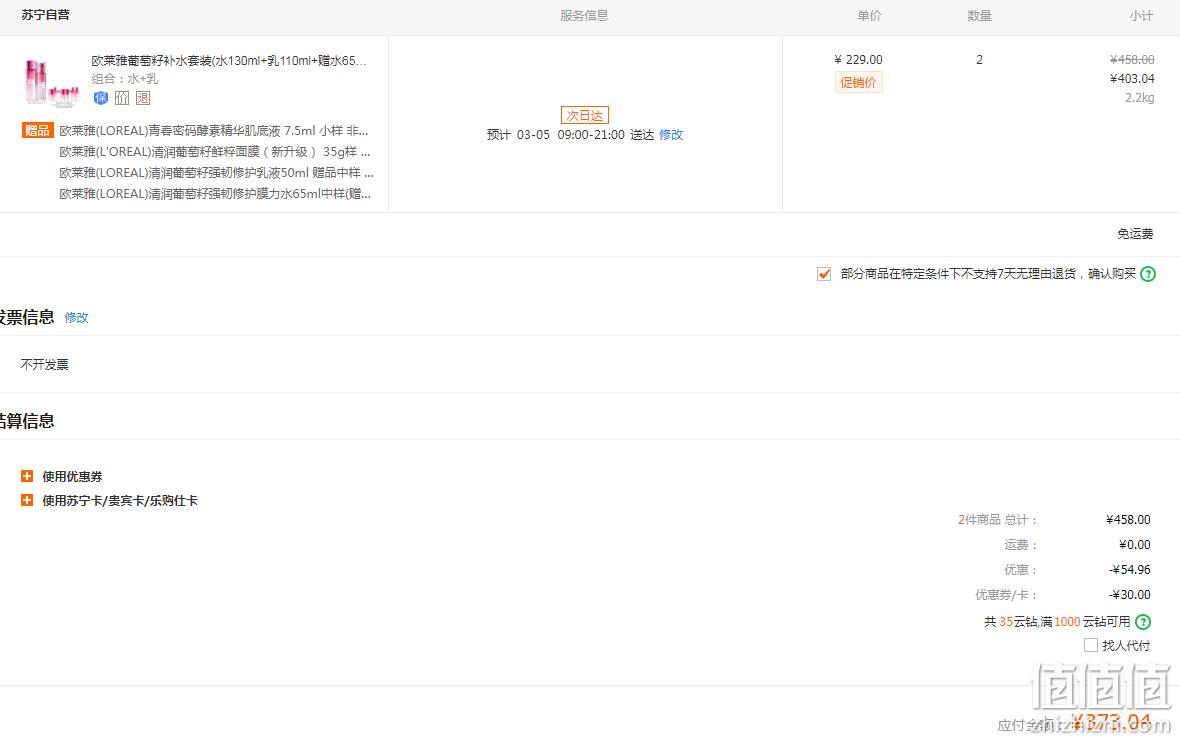This screenshot has width=1180, height=742.
Task: Click the discount amount -¥54.96
Action: pyautogui.click(x=1130, y=570)
